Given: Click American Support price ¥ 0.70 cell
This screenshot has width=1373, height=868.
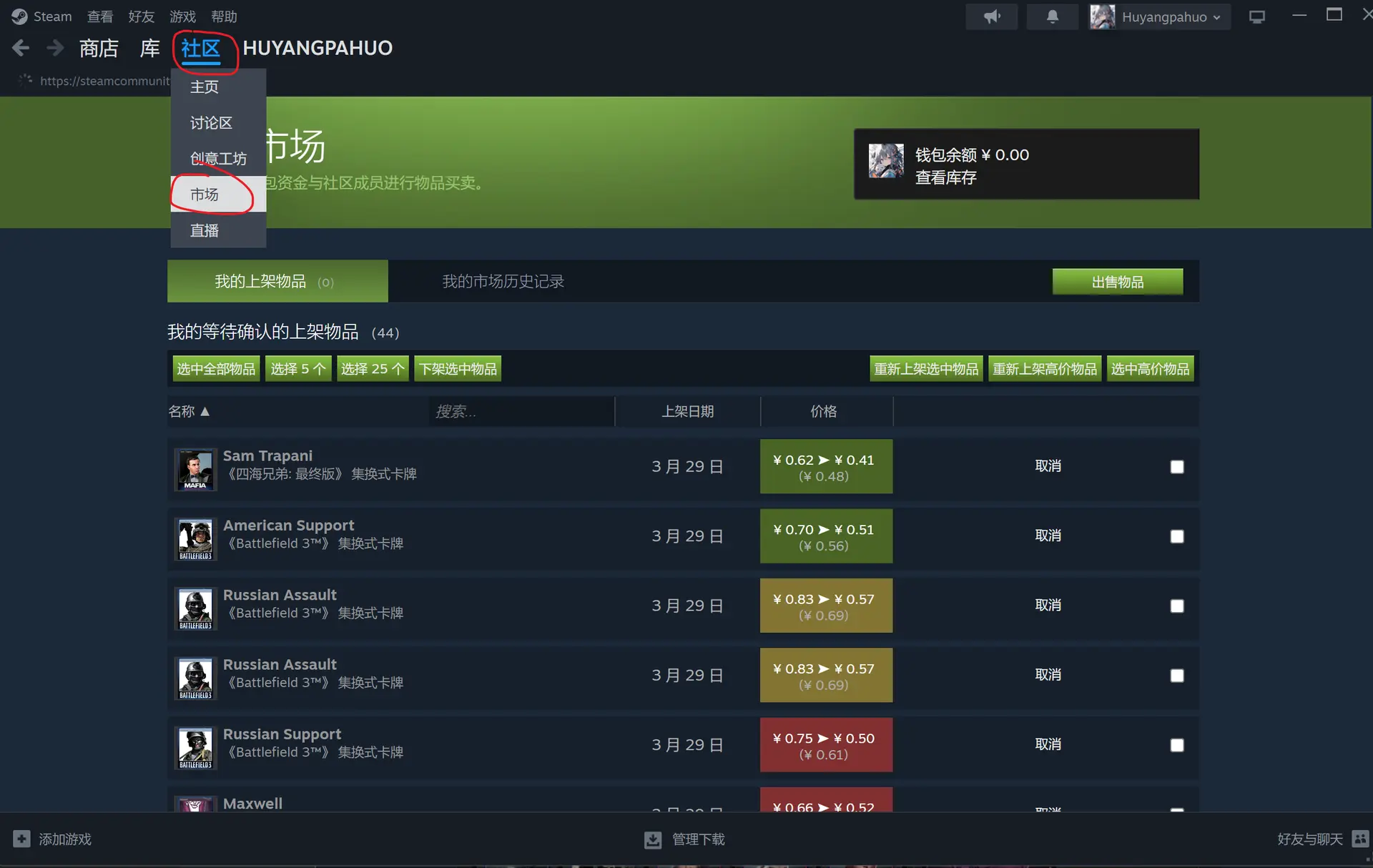Looking at the screenshot, I should coord(826,536).
